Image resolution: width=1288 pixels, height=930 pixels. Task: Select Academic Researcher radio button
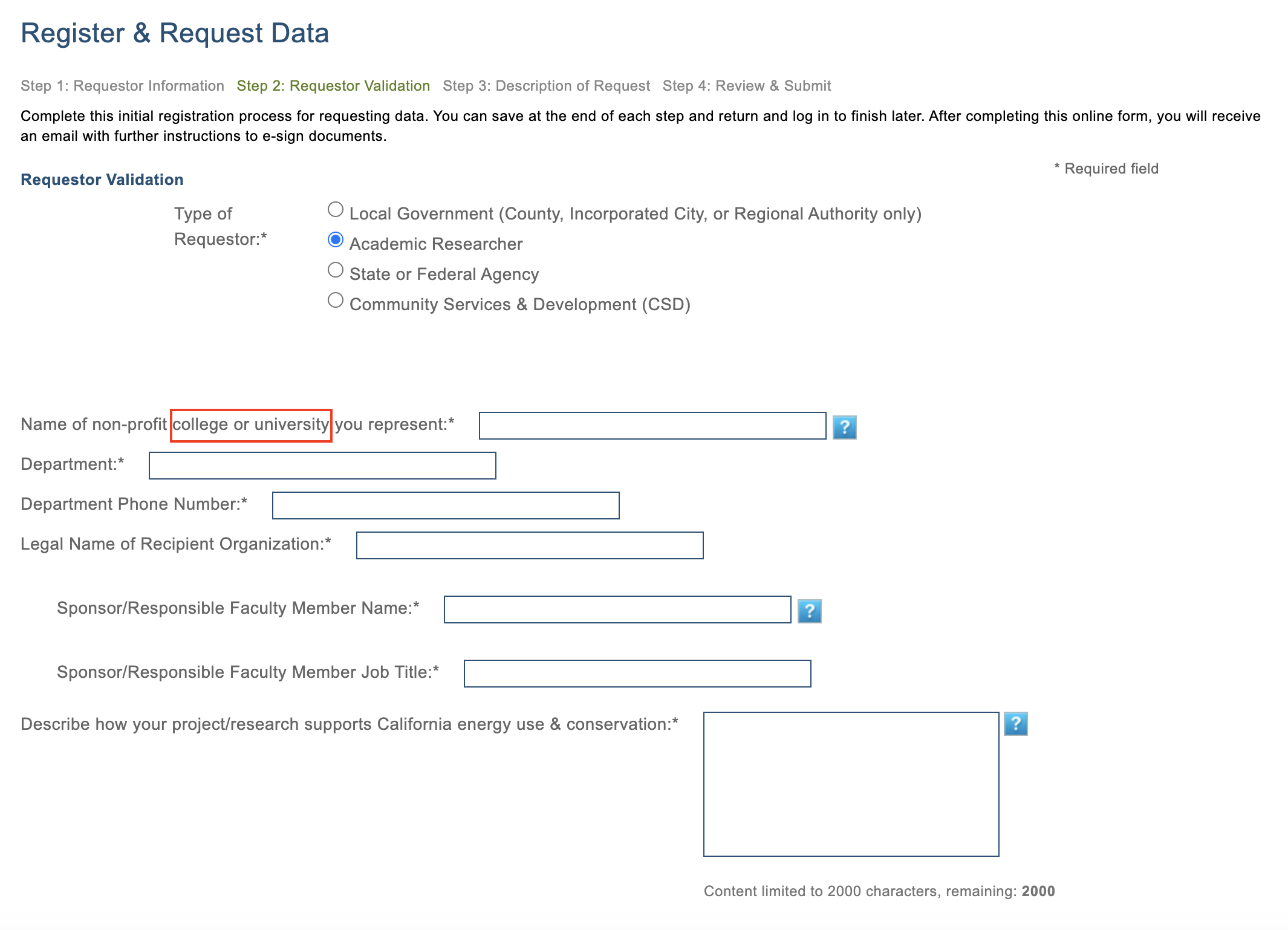coord(336,240)
